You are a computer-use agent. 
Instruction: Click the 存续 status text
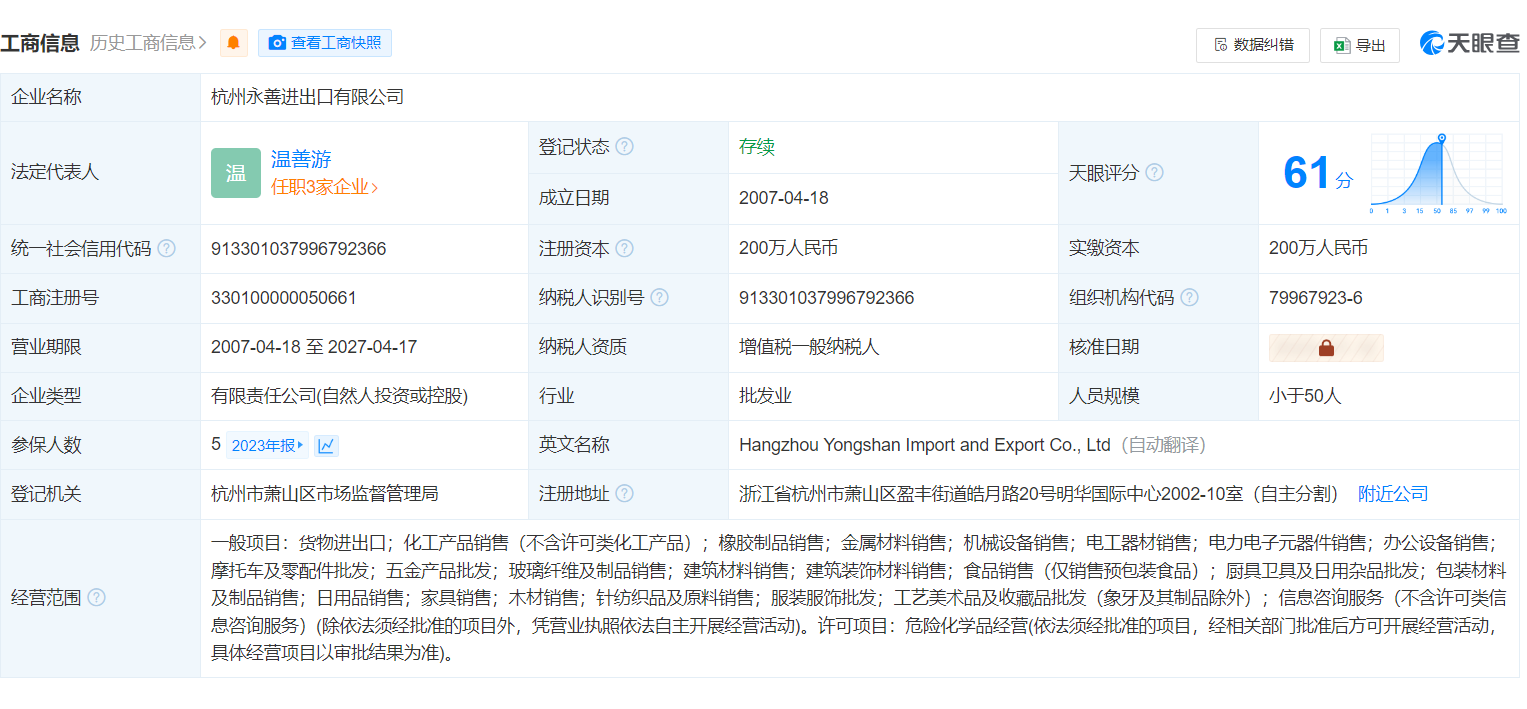[x=757, y=147]
